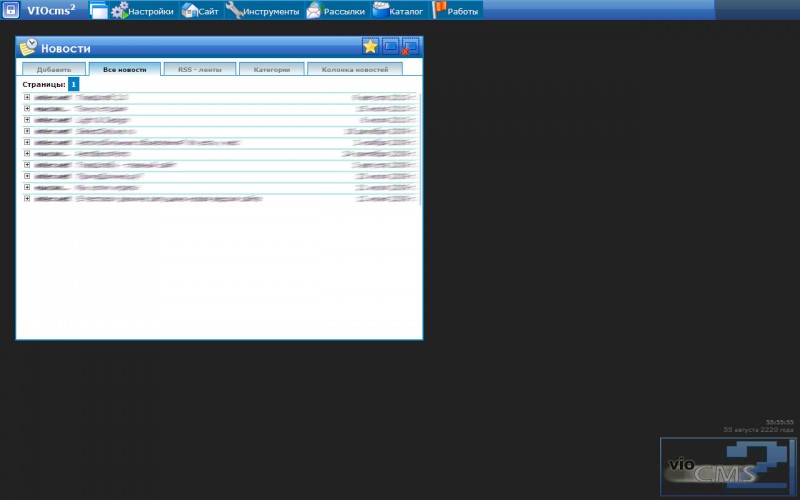The width and height of the screenshot is (800, 500).
Task: Click the blue folder icon next to Каталог
Action: coord(381,10)
